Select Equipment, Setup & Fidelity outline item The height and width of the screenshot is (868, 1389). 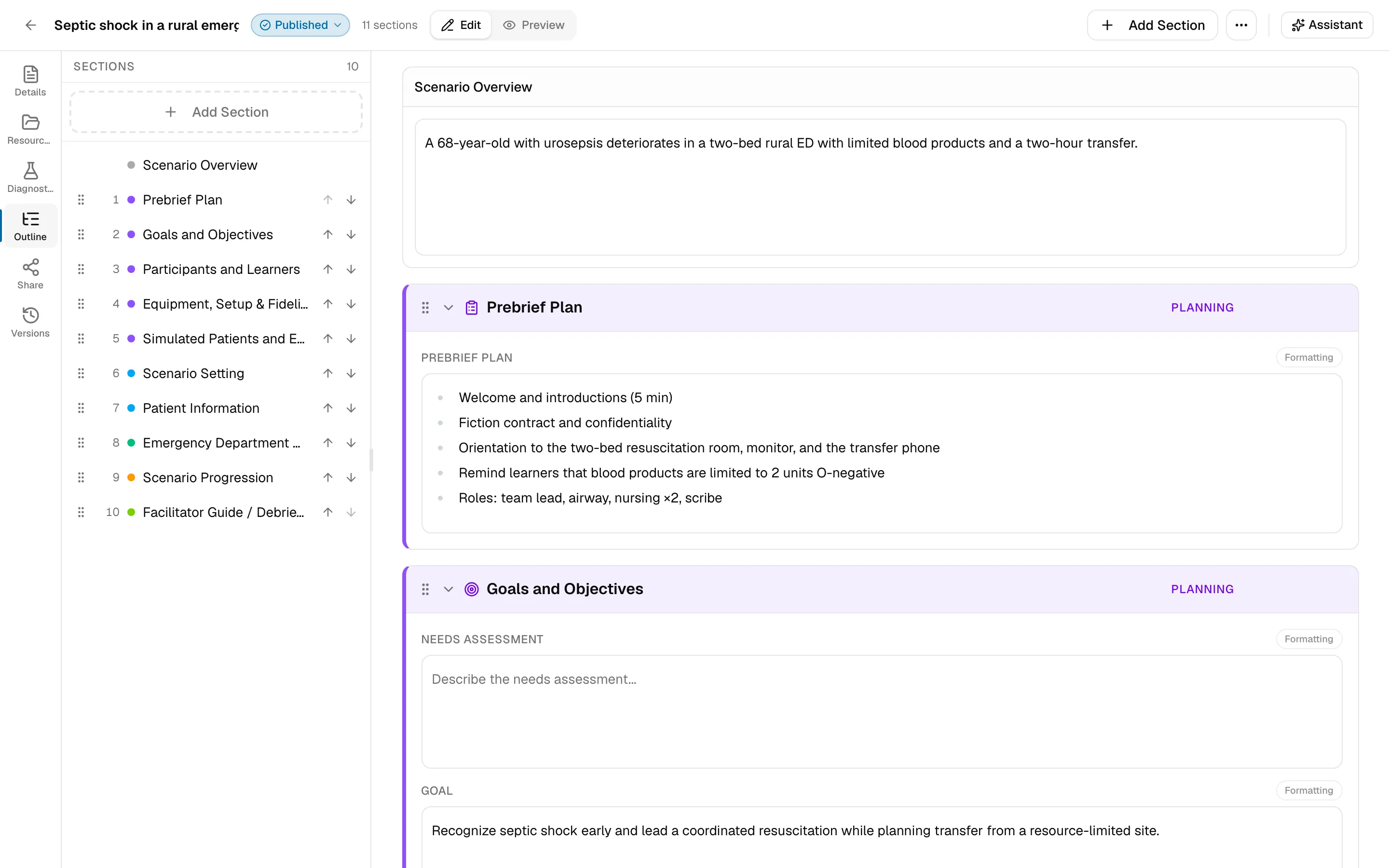(x=225, y=304)
